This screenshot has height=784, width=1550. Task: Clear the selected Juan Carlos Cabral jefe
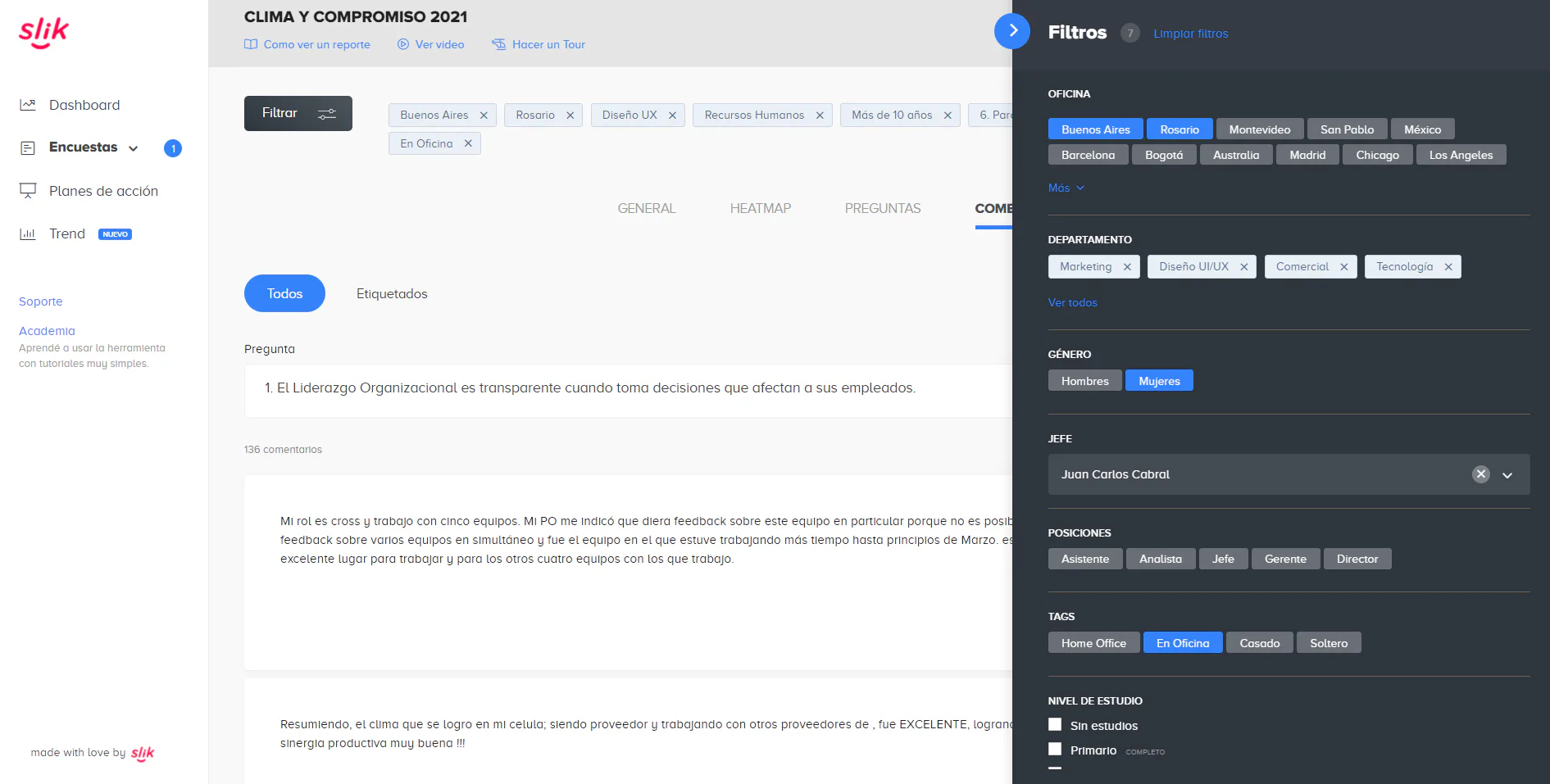point(1481,474)
